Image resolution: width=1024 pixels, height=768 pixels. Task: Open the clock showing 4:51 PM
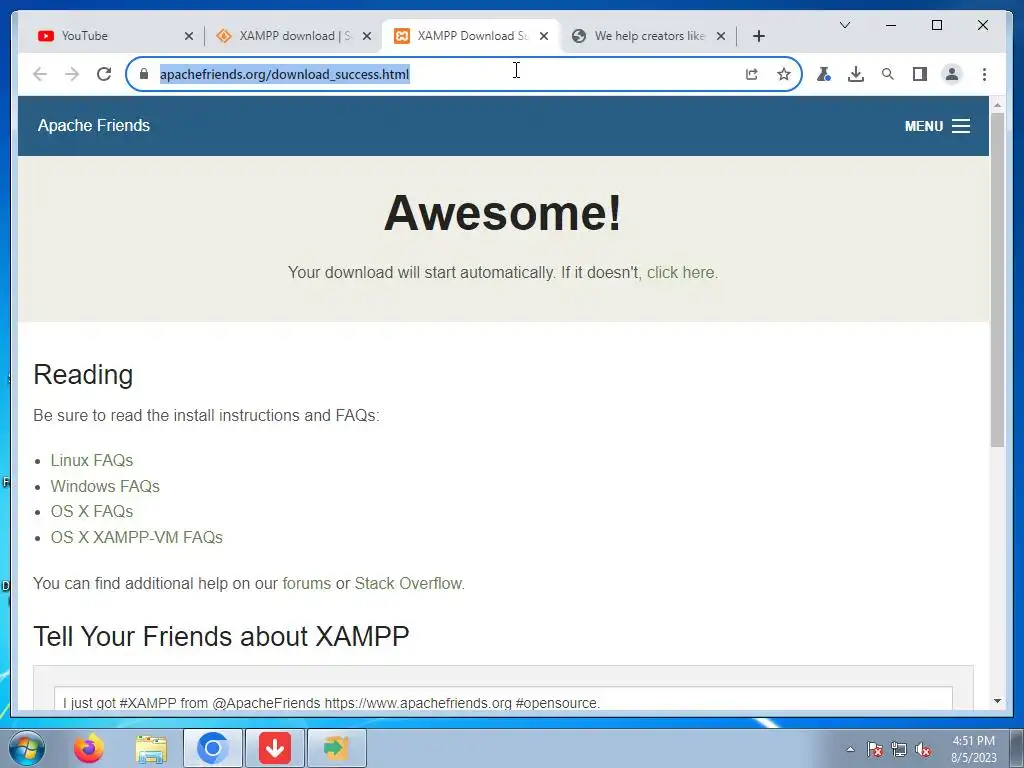click(974, 749)
